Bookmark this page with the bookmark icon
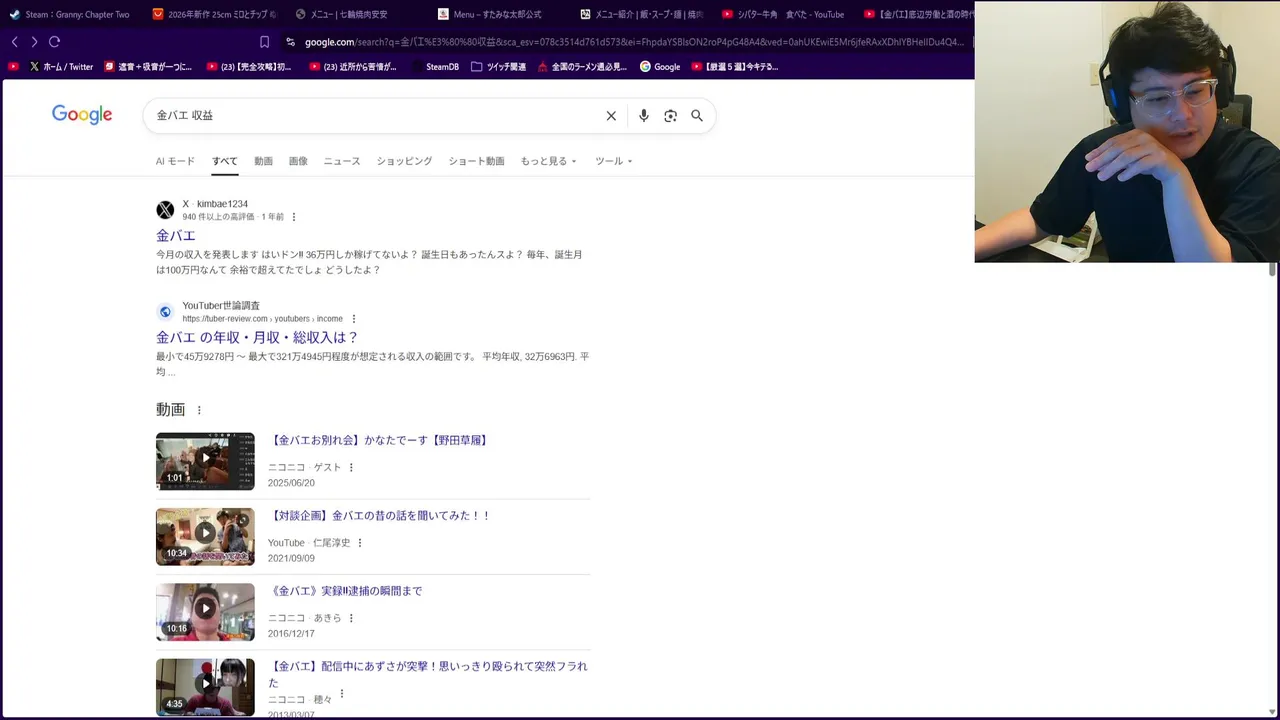This screenshot has height=720, width=1280. tap(264, 42)
